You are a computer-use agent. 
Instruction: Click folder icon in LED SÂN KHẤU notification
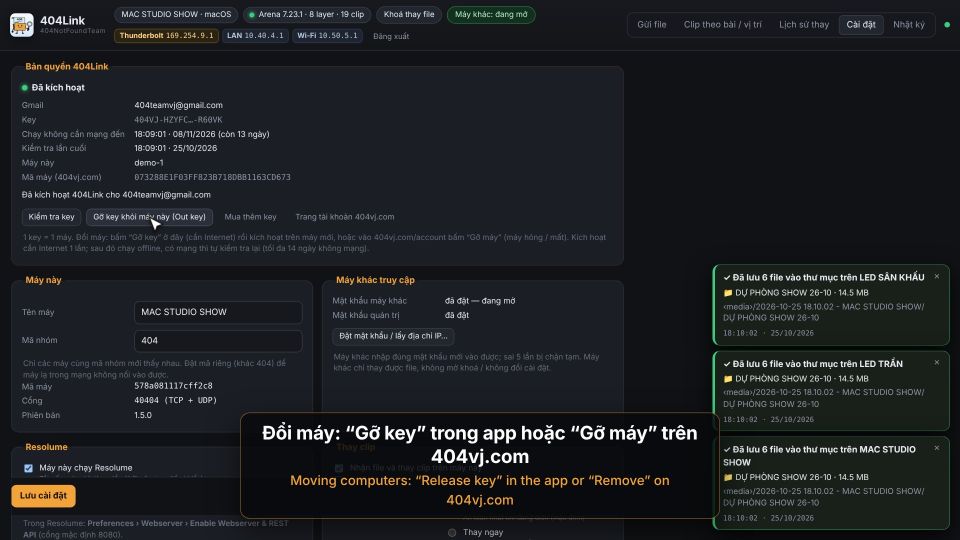[x=728, y=293]
